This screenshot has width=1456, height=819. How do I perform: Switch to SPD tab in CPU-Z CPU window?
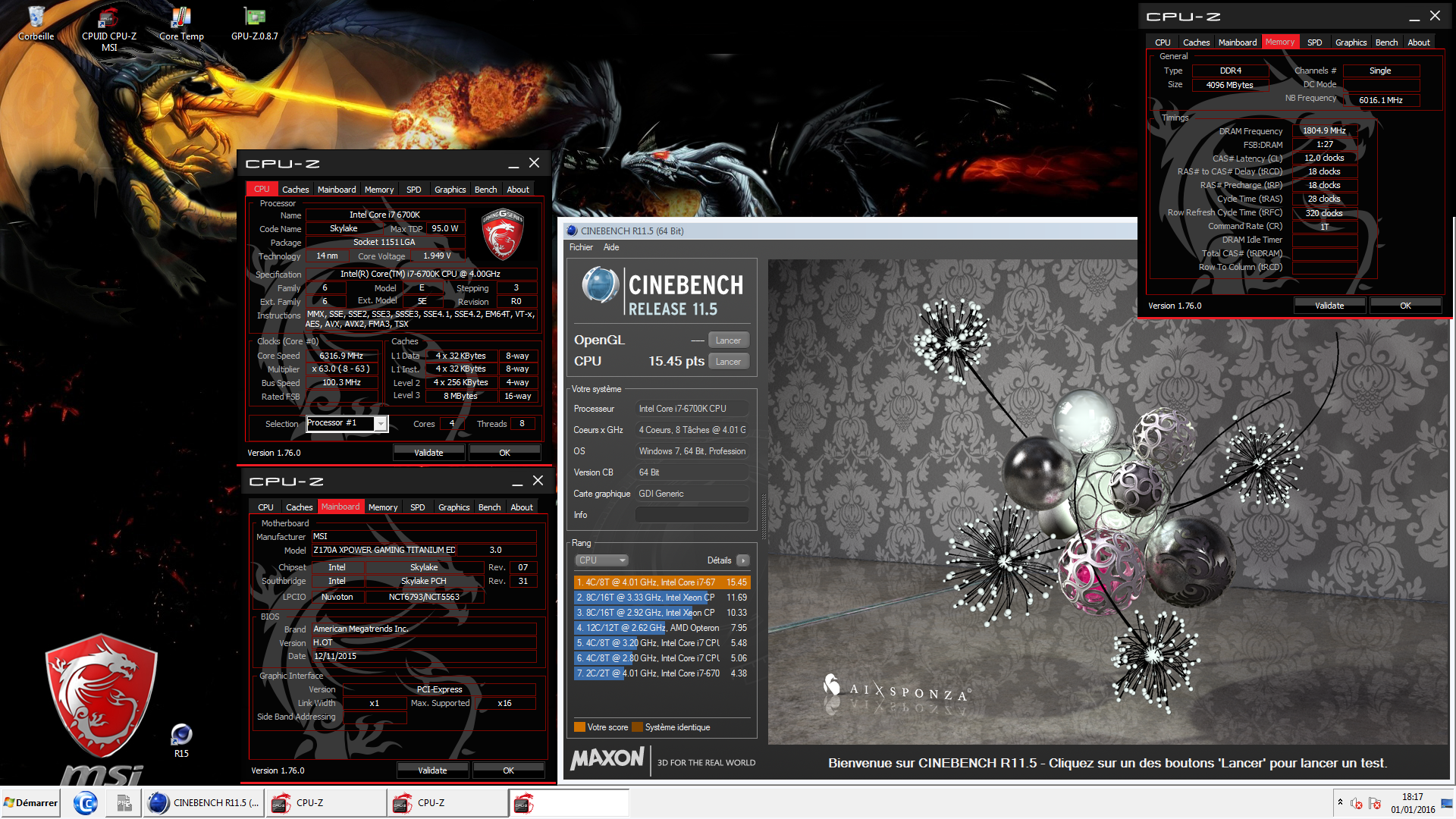tap(413, 190)
